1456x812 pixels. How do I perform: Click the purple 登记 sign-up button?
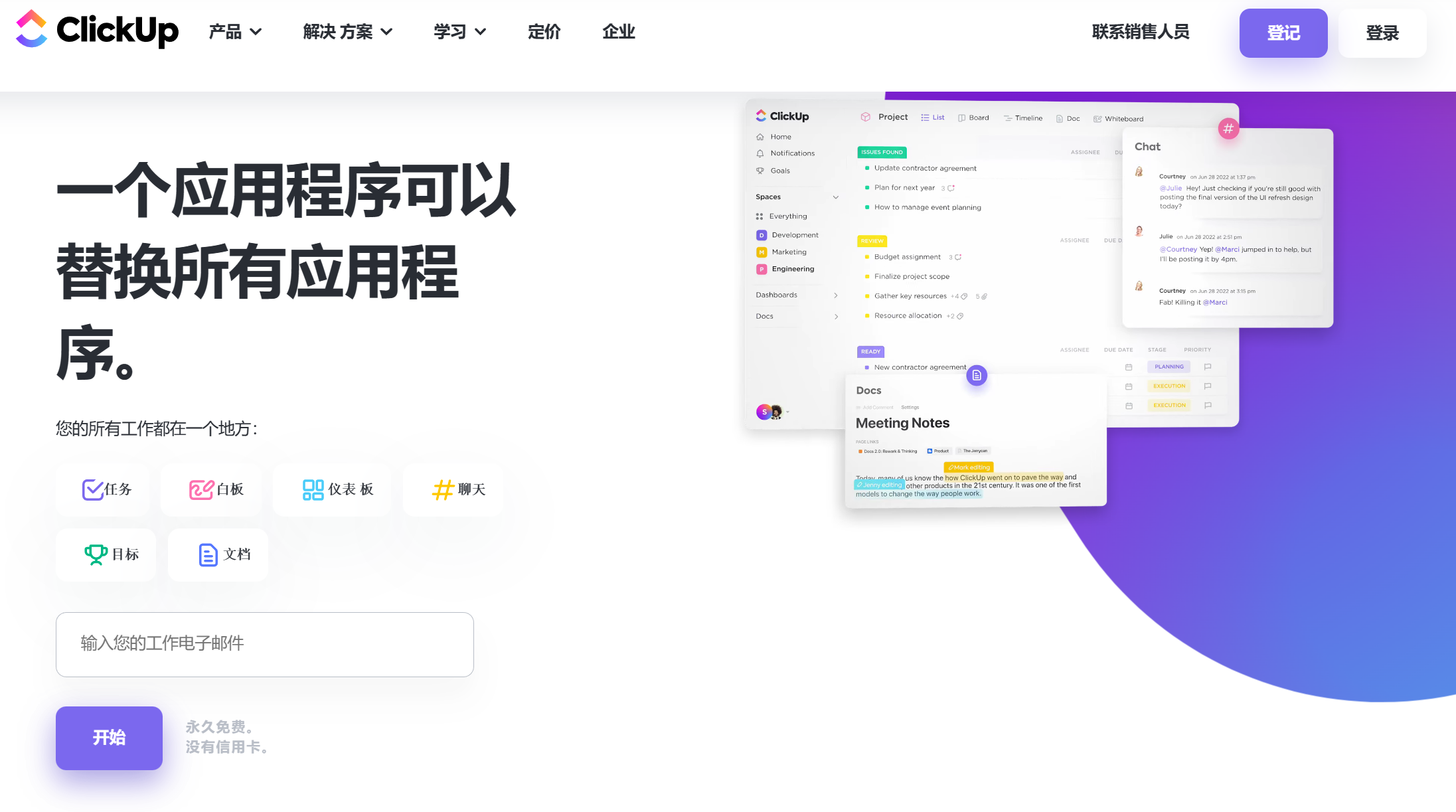pyautogui.click(x=1283, y=33)
